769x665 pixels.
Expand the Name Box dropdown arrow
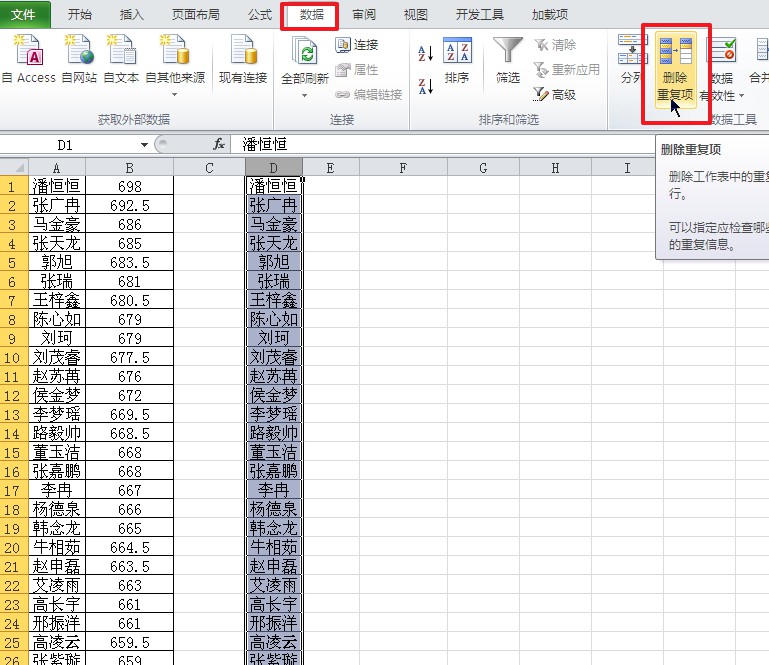(144, 145)
